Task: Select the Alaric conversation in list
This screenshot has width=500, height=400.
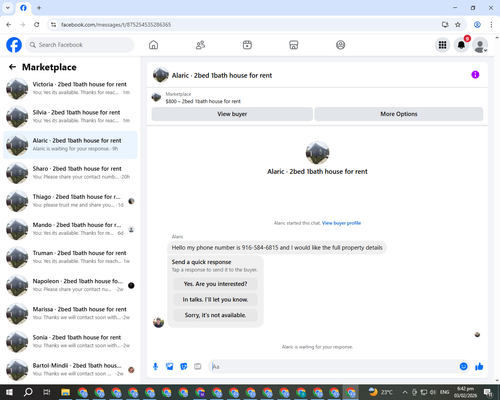Action: (x=70, y=145)
